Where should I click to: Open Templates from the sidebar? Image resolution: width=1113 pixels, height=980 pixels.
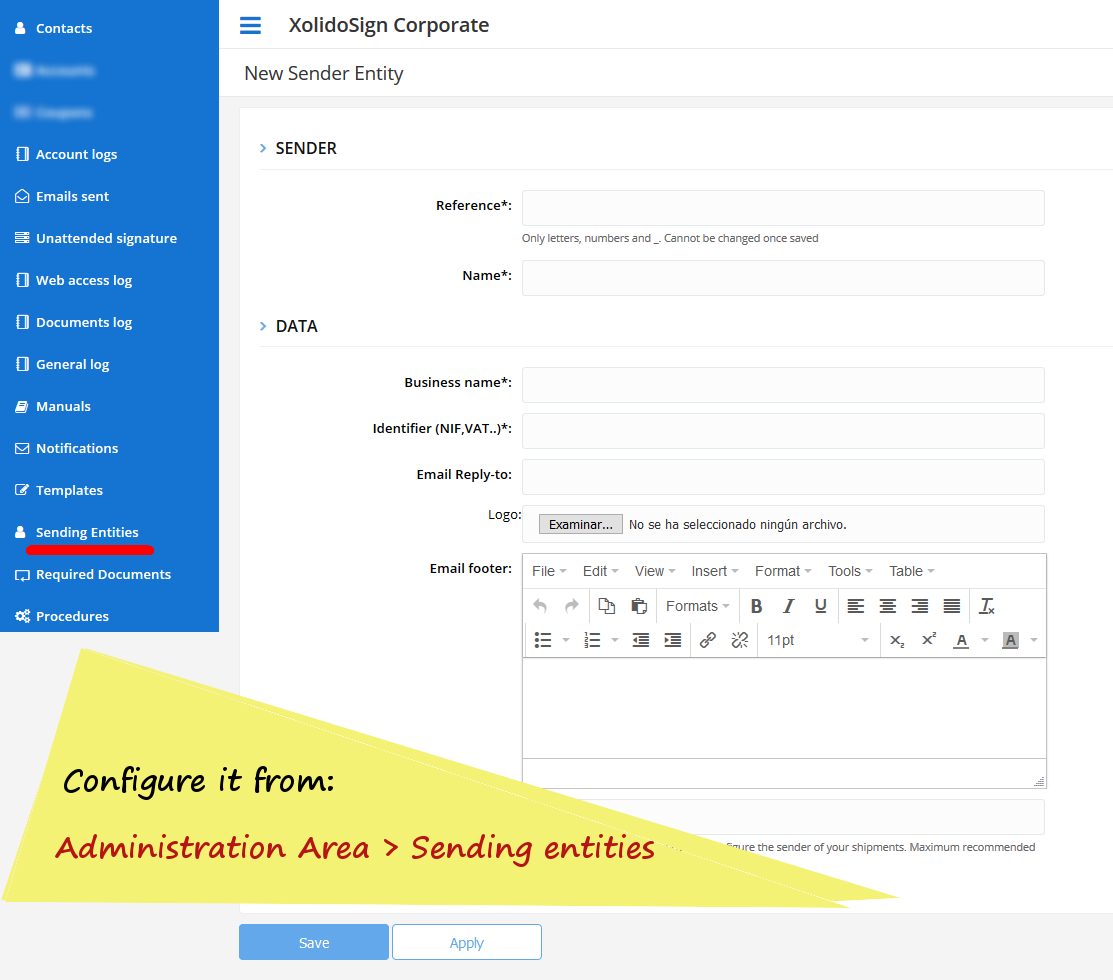[59, 490]
